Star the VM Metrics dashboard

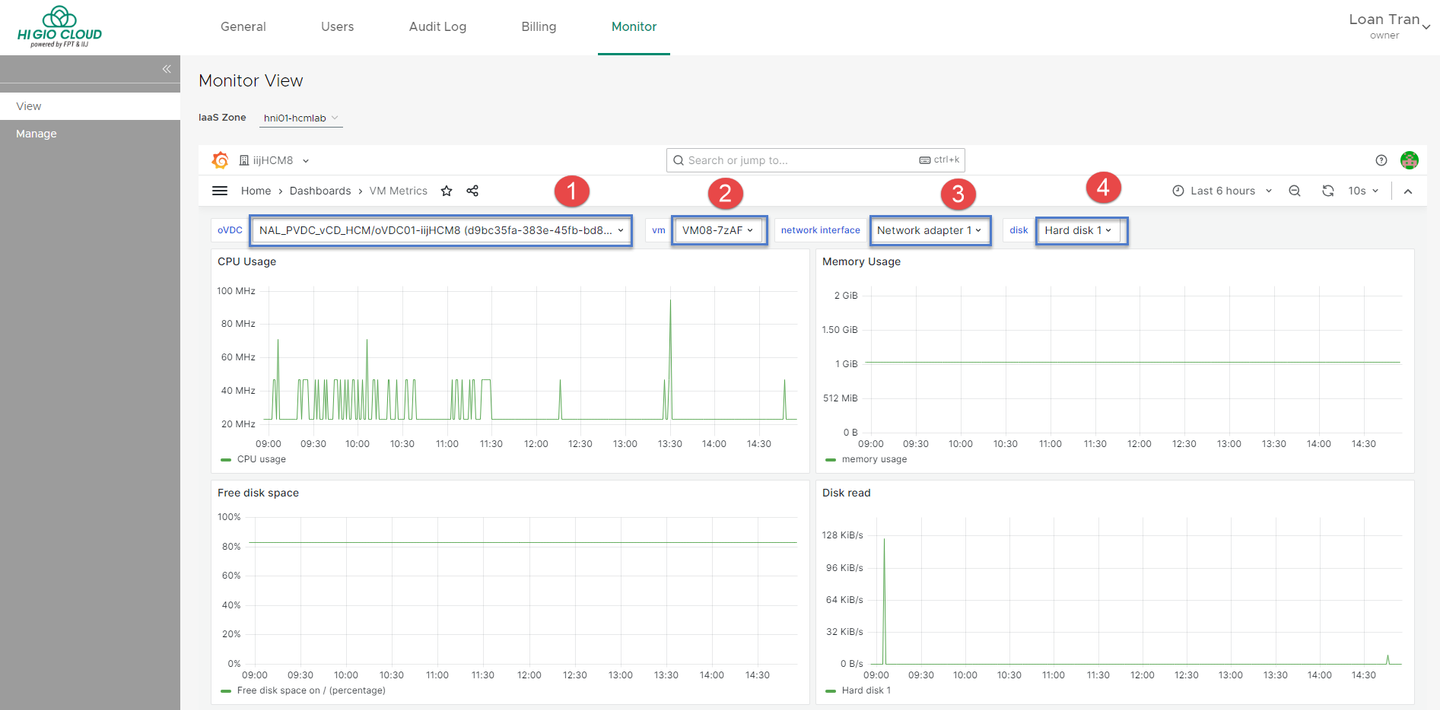pos(447,191)
